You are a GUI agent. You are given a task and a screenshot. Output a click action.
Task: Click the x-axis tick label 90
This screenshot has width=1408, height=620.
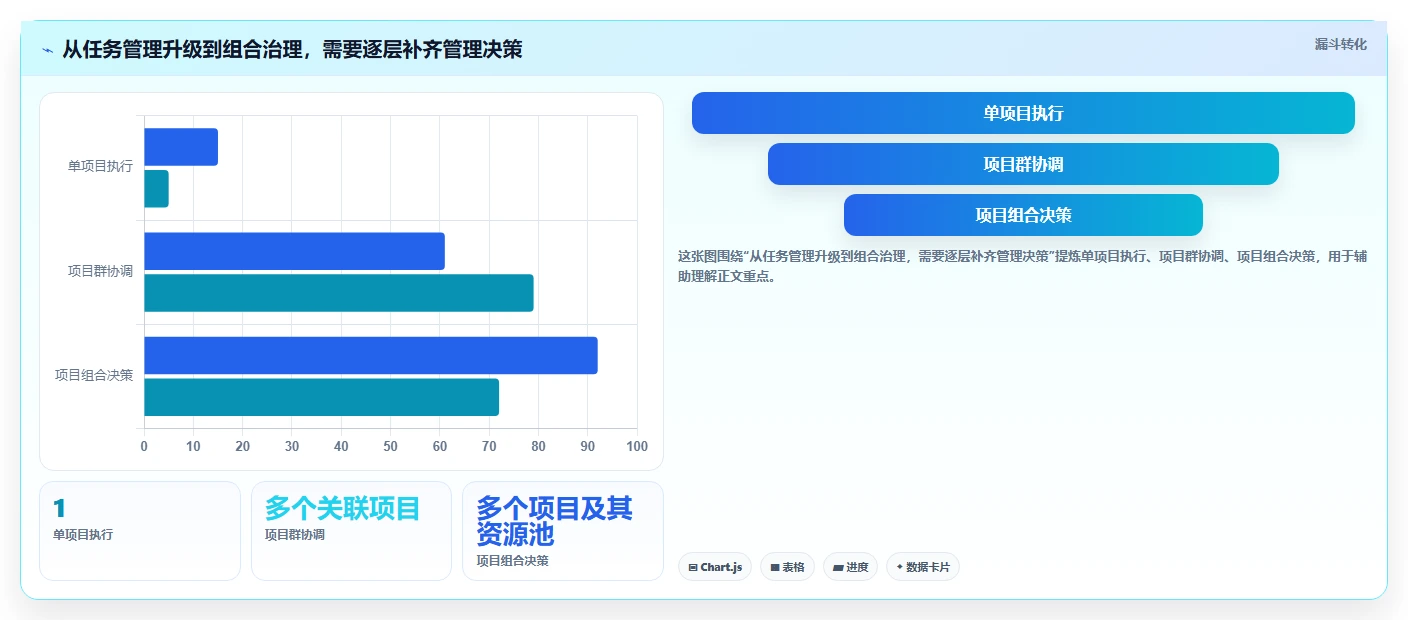point(588,446)
